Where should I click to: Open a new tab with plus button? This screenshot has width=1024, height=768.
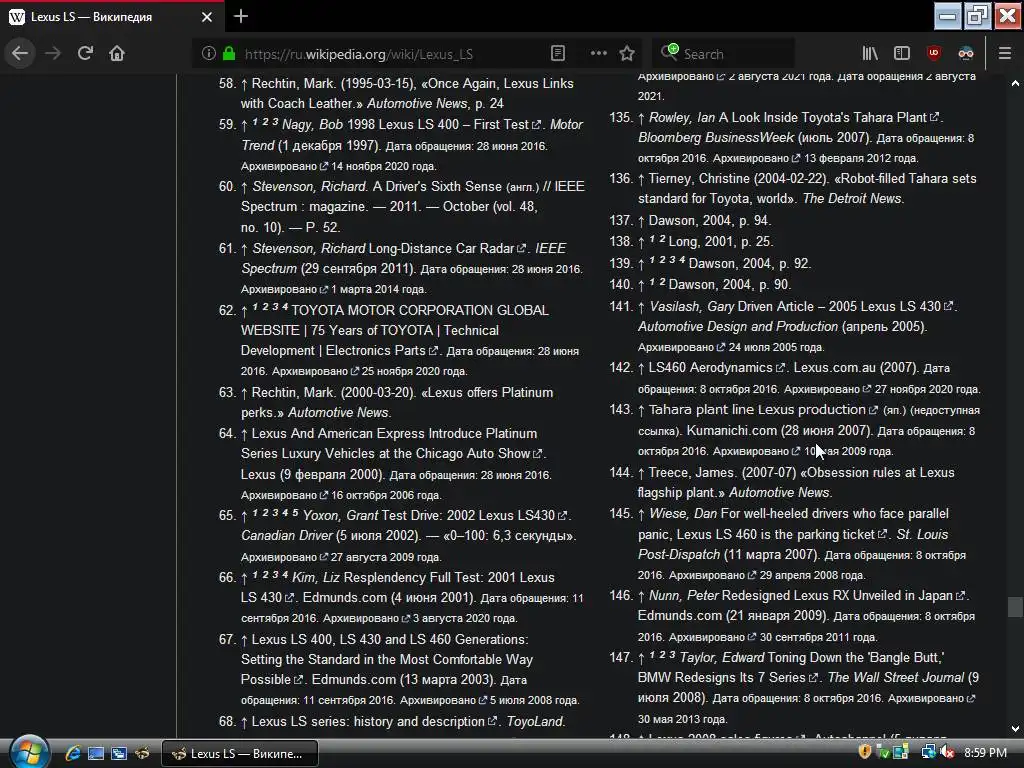coord(240,16)
